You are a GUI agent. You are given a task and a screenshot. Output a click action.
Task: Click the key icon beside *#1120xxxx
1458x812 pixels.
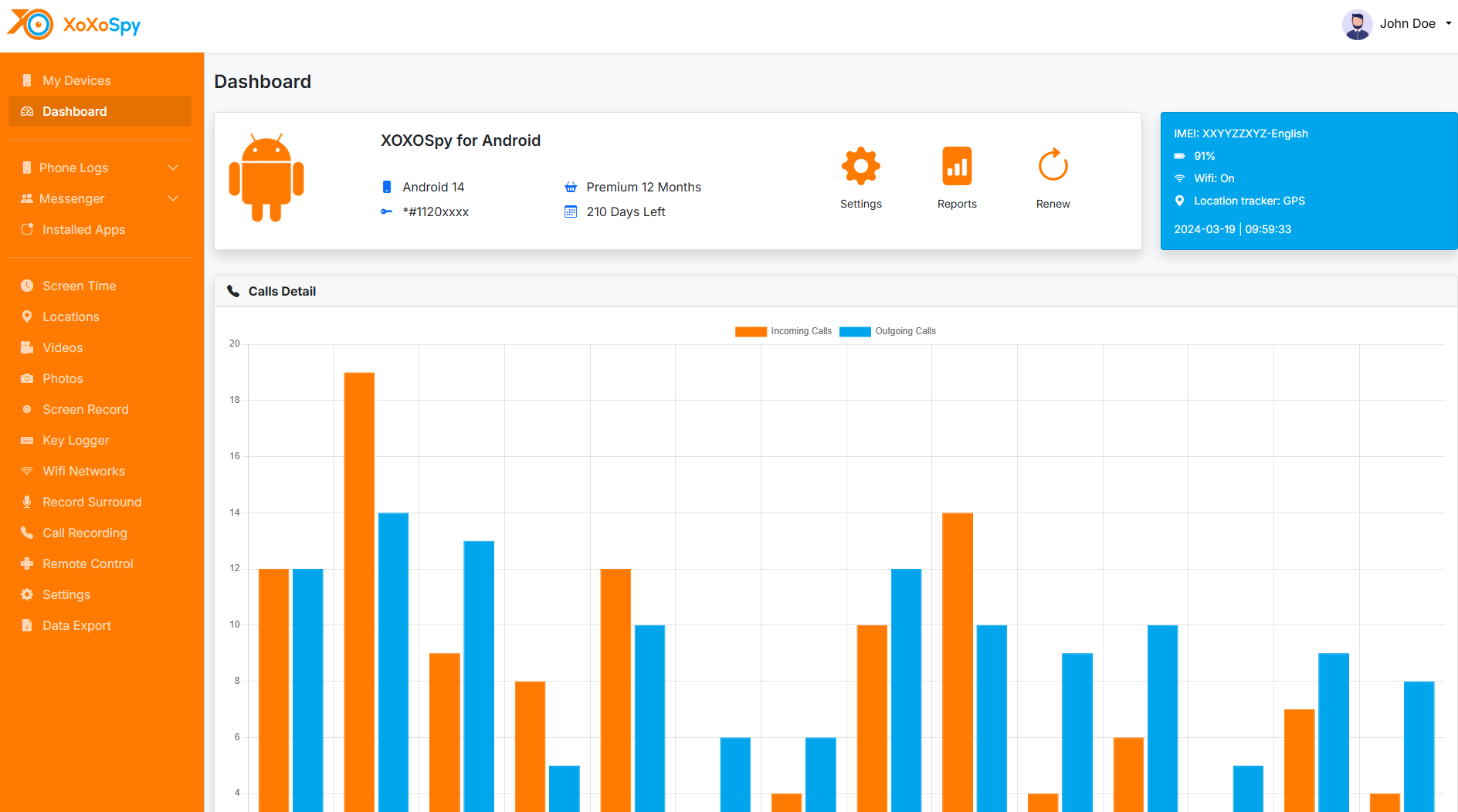387,211
